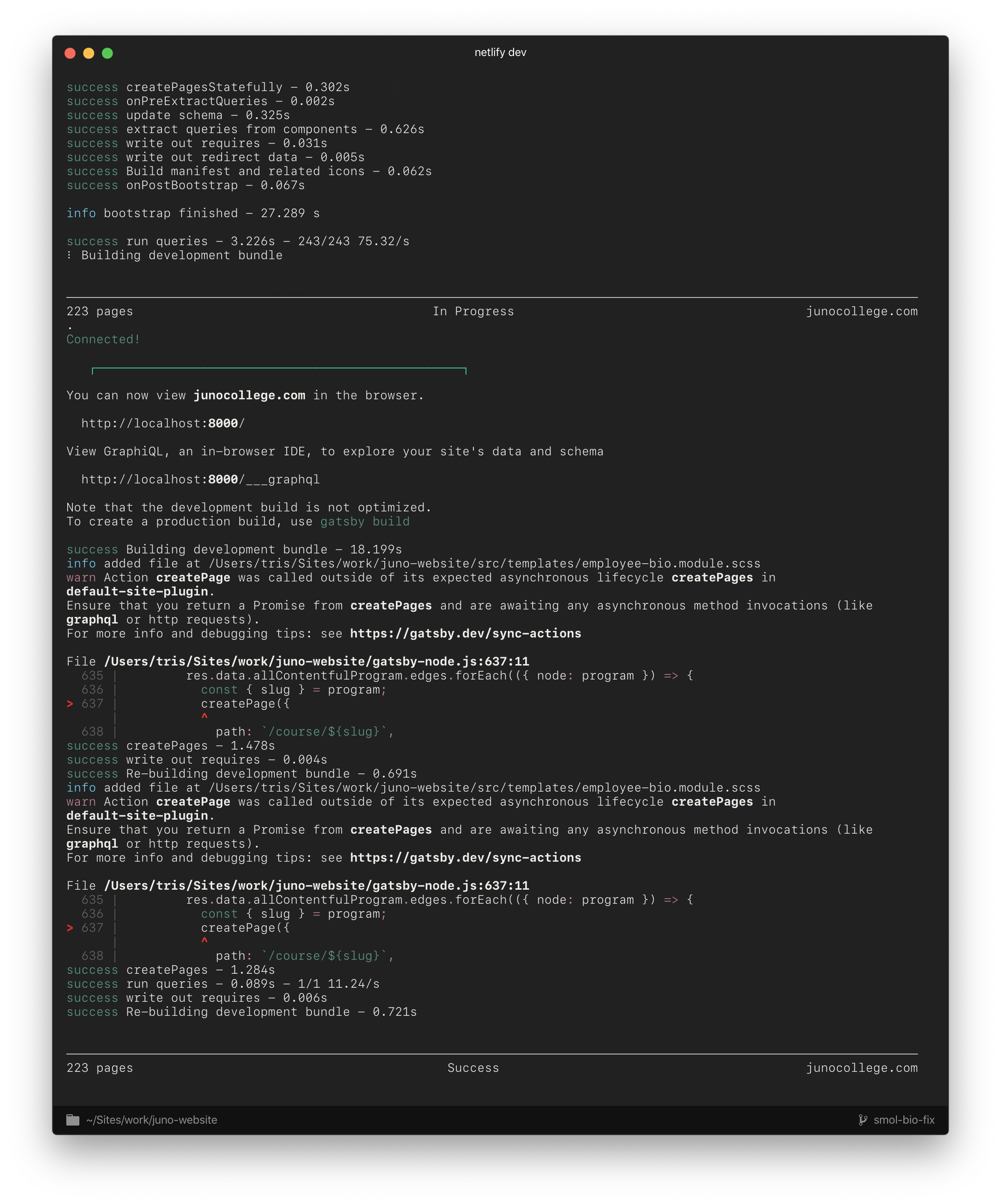Click 'success createPages – 1.478s' line
The image size is (1001, 1204).
coord(171,746)
